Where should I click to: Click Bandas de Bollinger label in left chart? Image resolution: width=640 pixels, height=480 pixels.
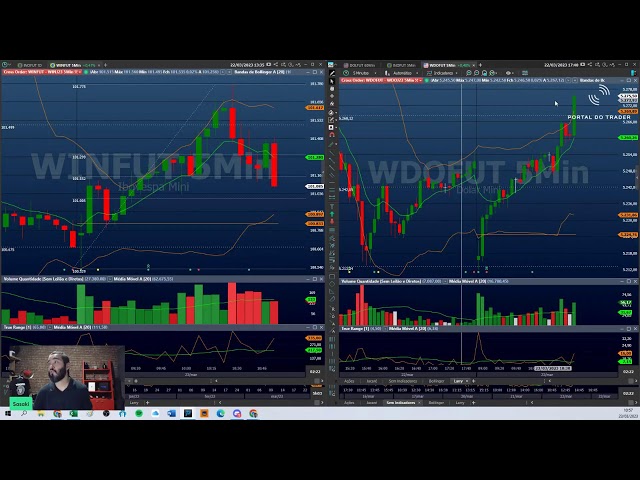[x=262, y=72]
